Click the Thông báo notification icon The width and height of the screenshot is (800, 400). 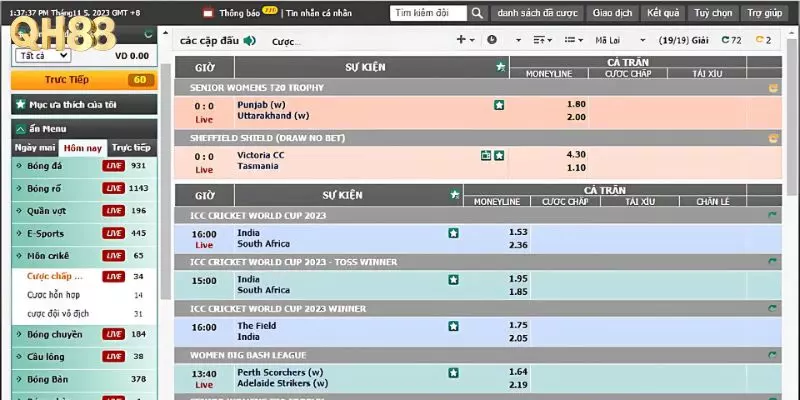click(x=207, y=14)
